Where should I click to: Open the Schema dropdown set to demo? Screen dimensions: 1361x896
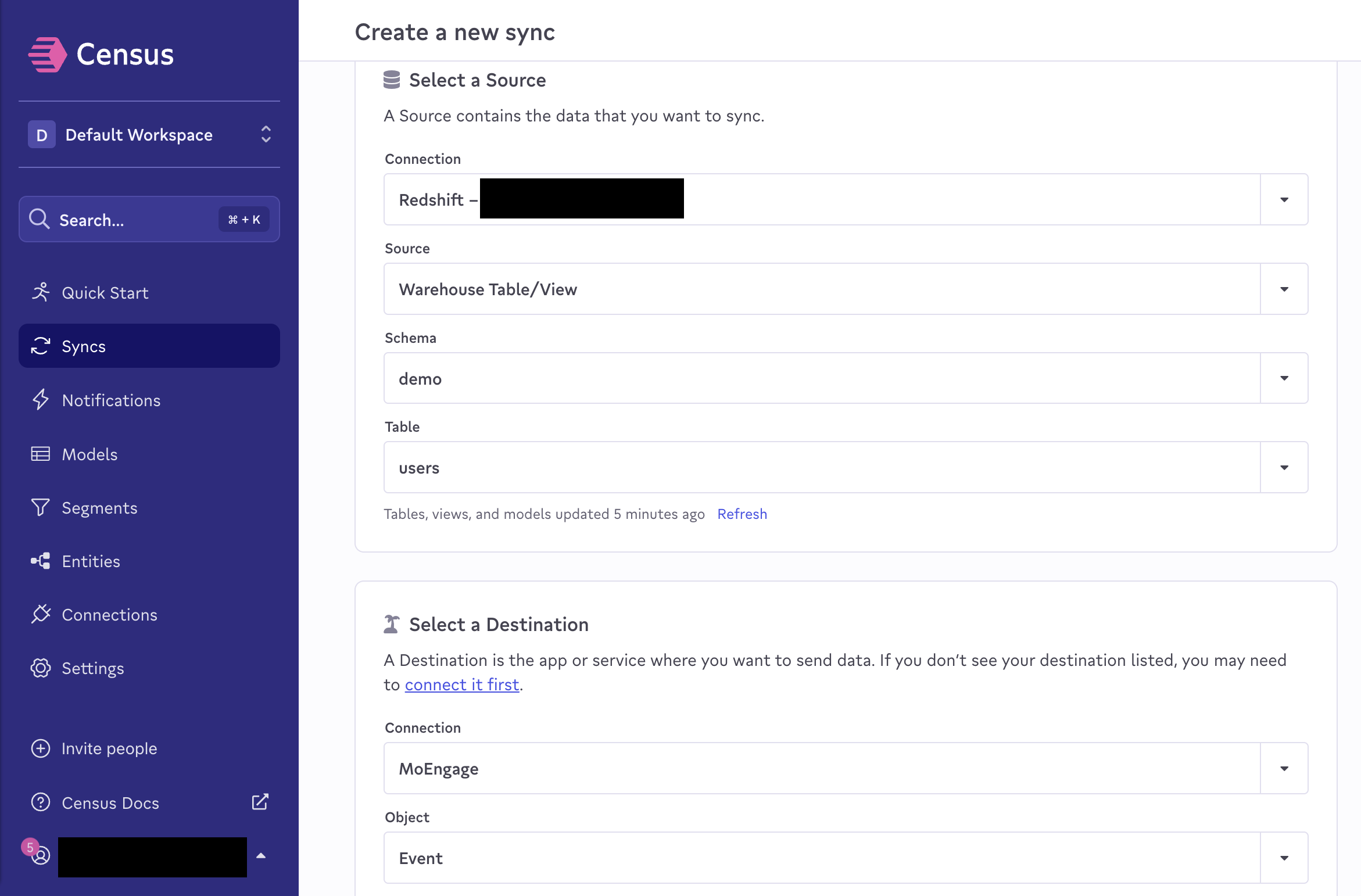tap(1284, 378)
